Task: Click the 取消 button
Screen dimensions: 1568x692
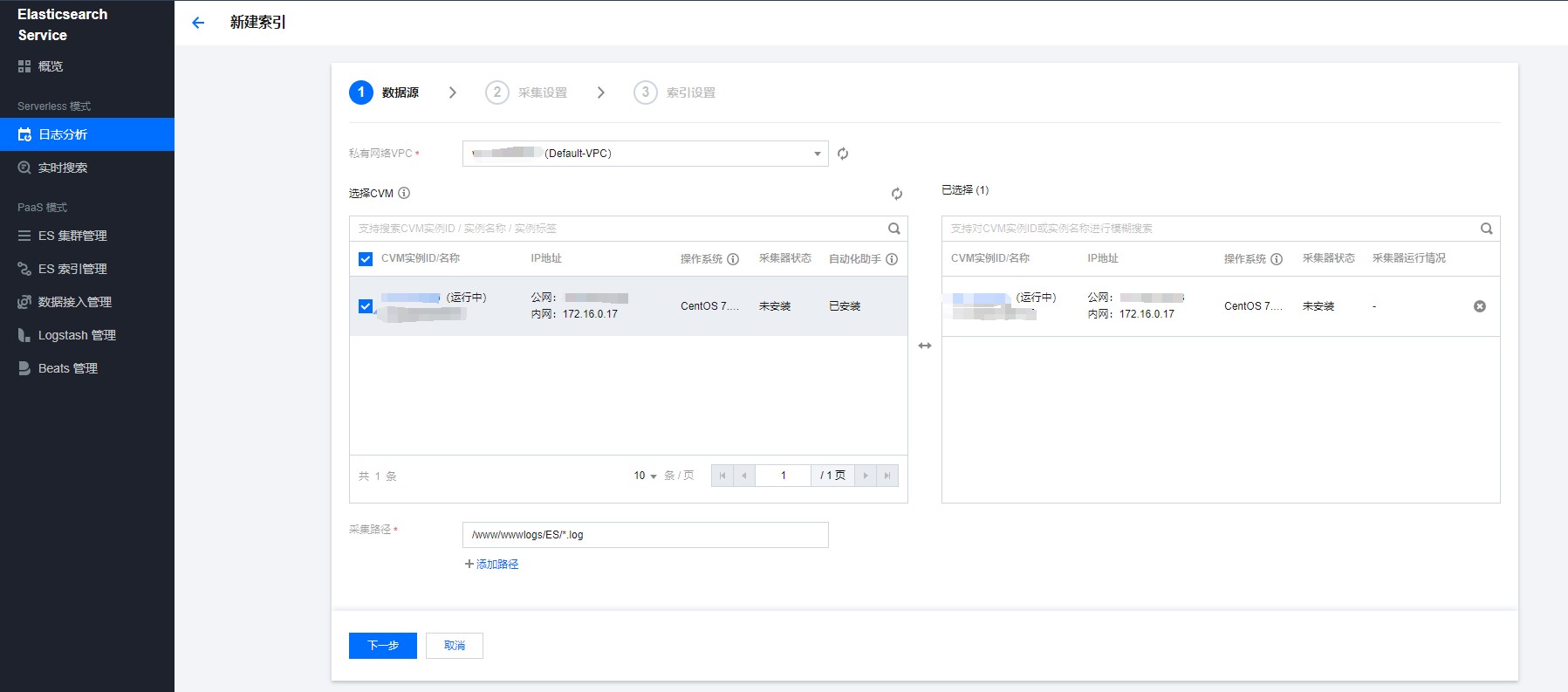Action: 454,646
